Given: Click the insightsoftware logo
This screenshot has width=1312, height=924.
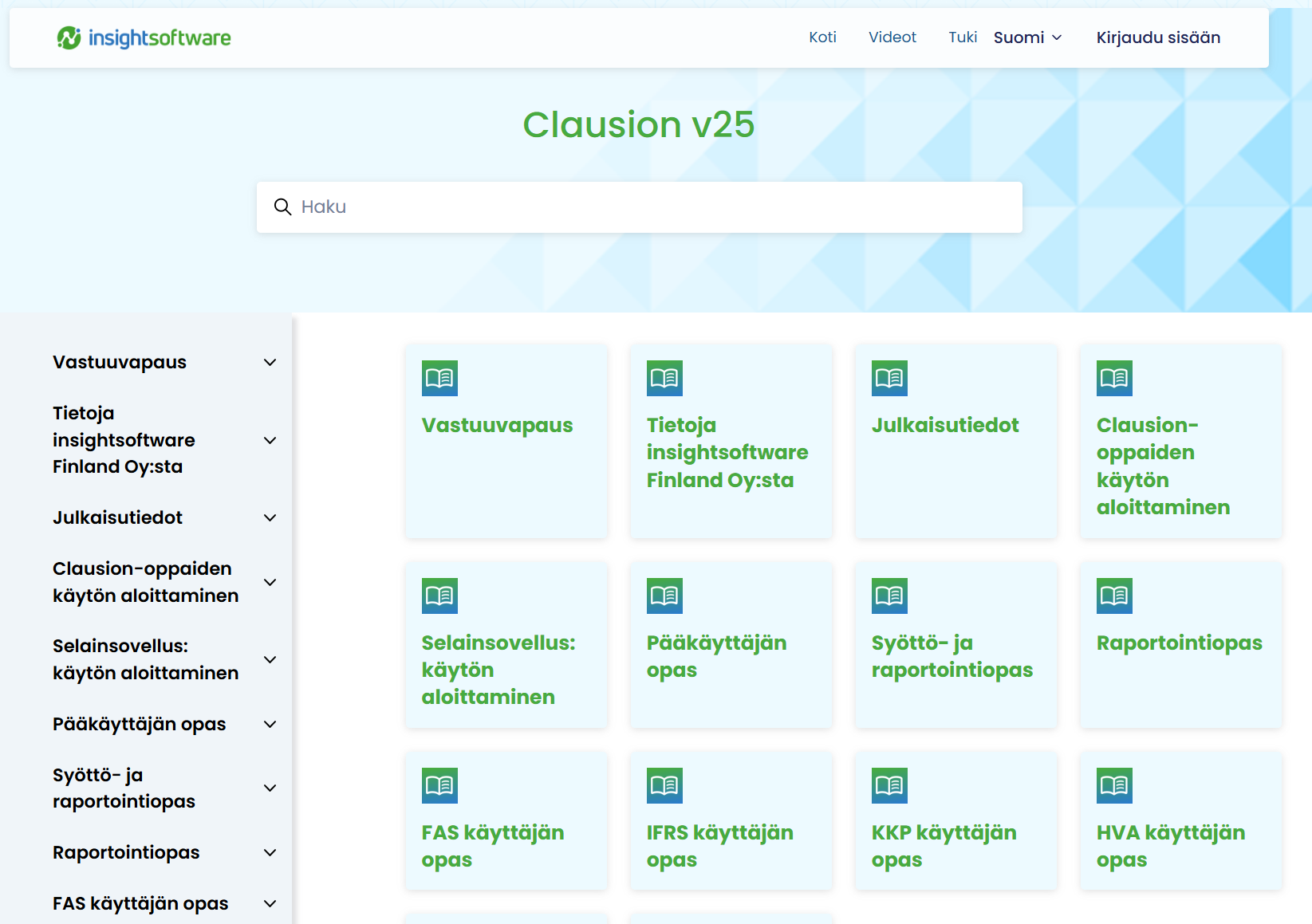Looking at the screenshot, I should 144,37.
